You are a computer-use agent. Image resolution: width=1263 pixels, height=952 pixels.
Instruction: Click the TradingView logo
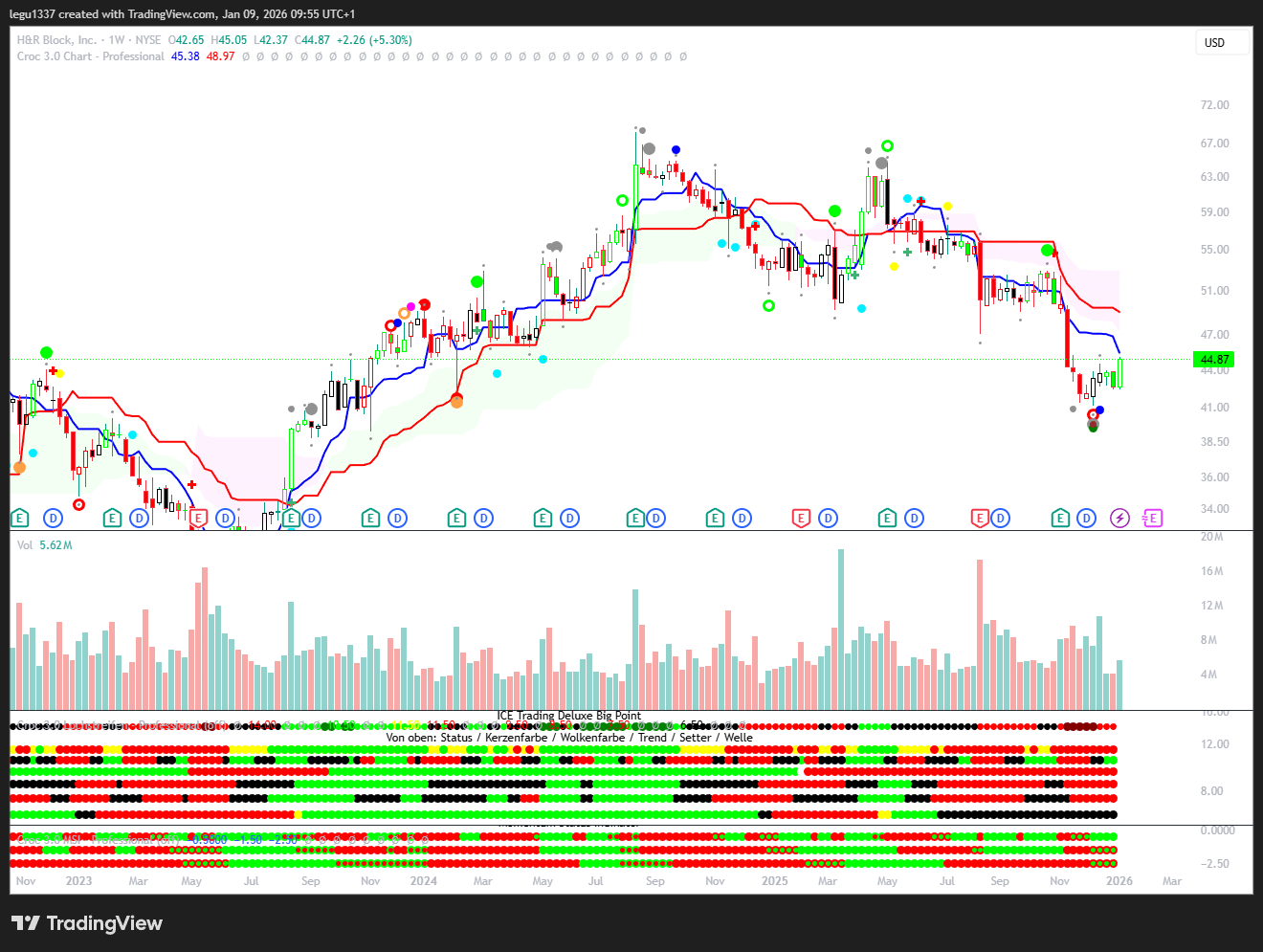click(87, 923)
